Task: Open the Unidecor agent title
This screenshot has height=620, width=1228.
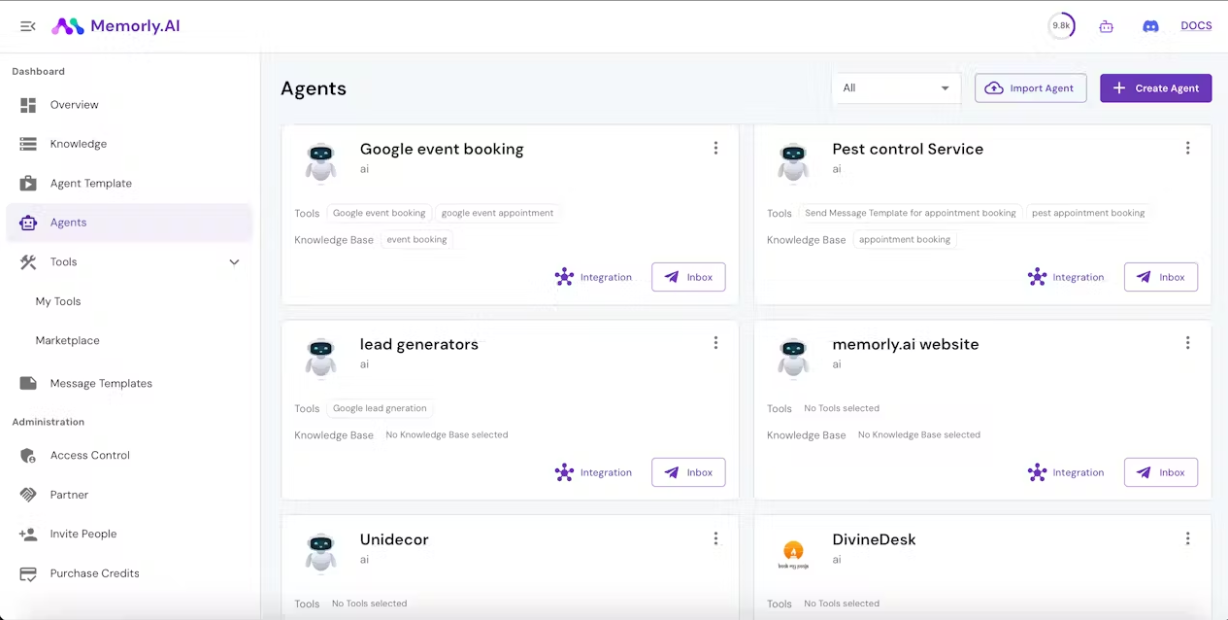Action: click(394, 539)
